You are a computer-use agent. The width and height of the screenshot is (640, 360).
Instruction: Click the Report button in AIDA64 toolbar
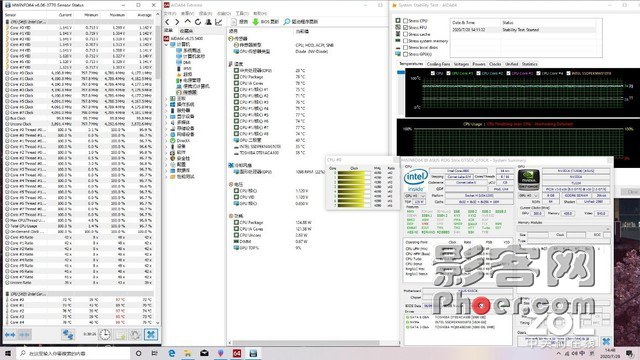point(240,22)
